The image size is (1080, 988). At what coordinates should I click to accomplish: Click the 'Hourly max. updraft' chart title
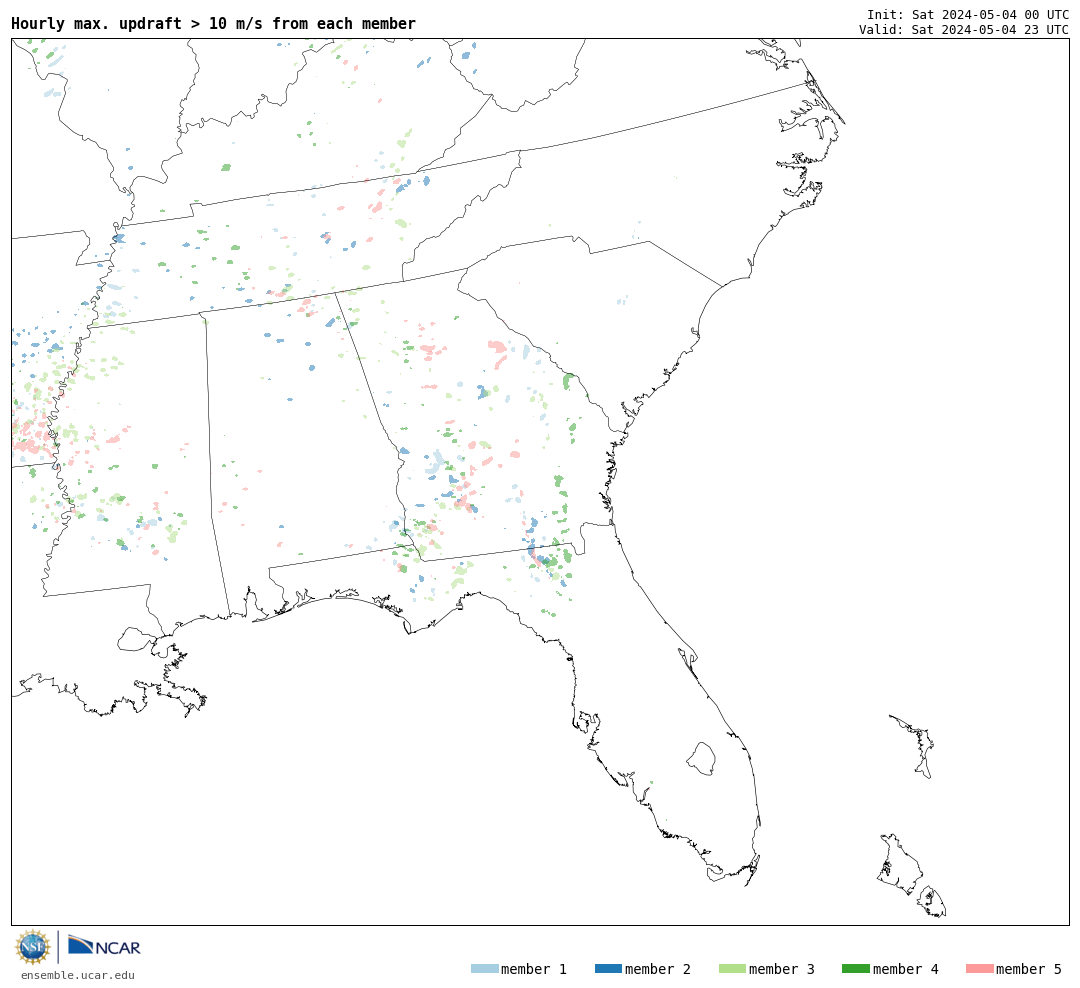tap(214, 23)
